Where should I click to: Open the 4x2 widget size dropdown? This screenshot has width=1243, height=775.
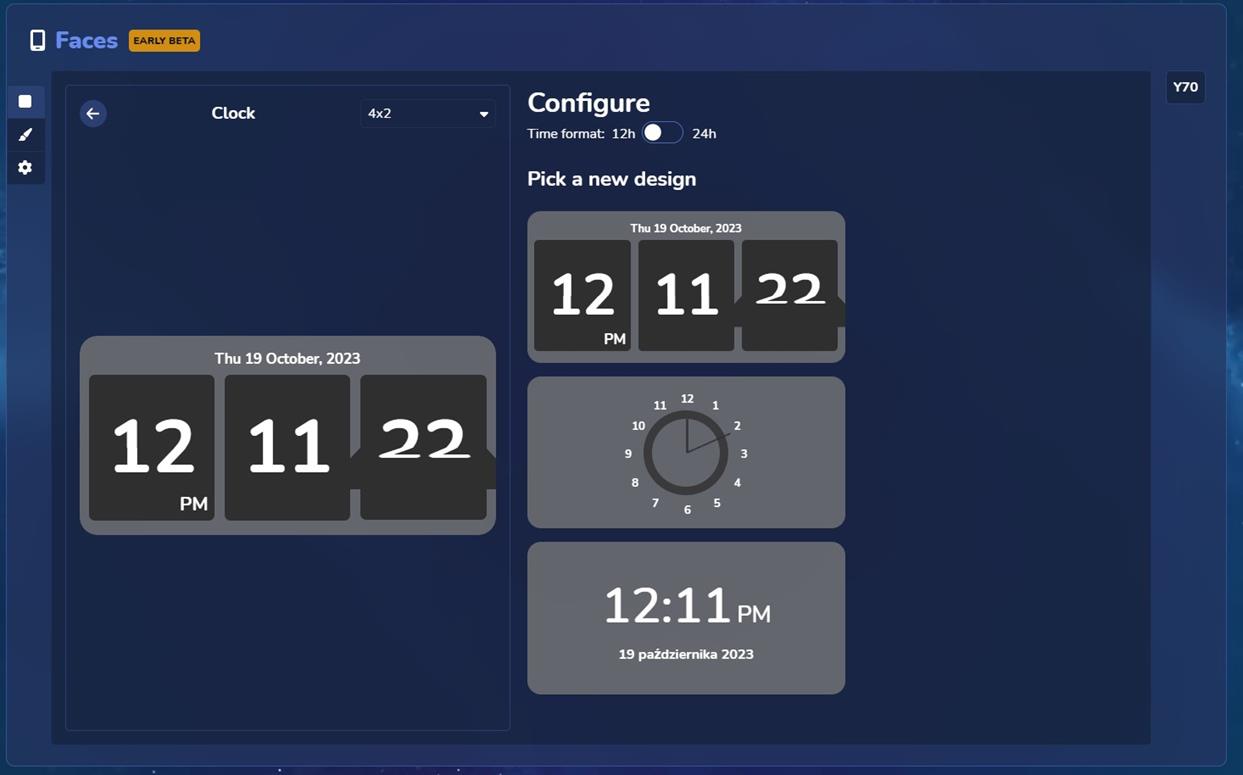pos(427,114)
